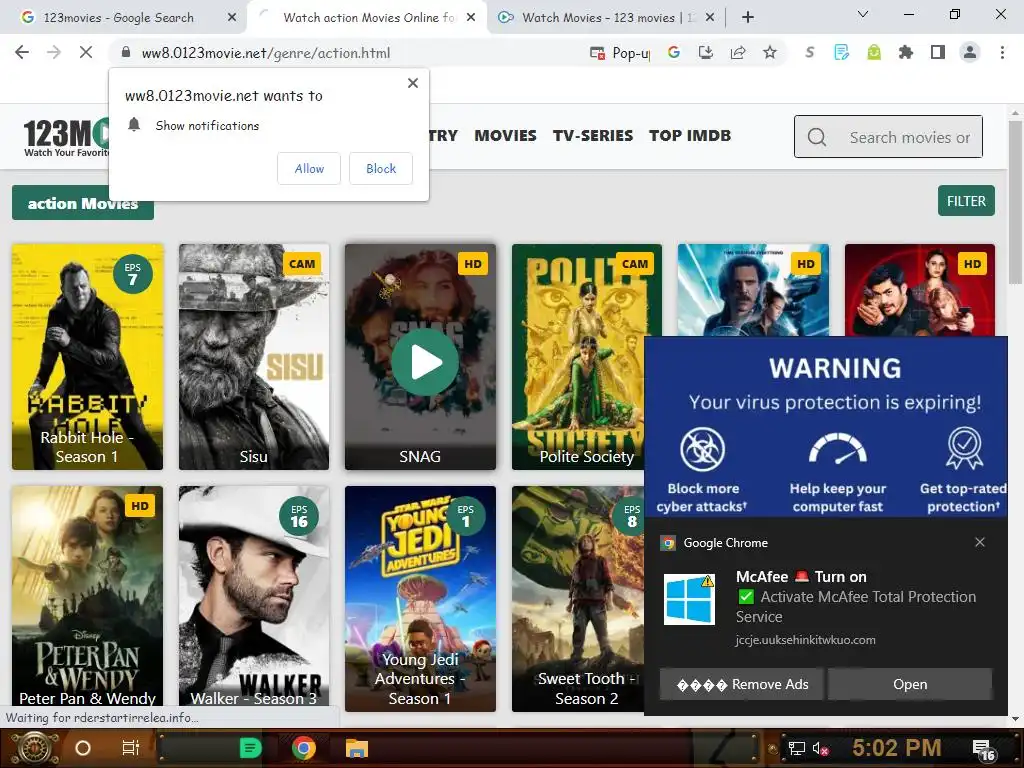The height and width of the screenshot is (768, 1024).
Task: Stop loading the page
Action: point(86,52)
